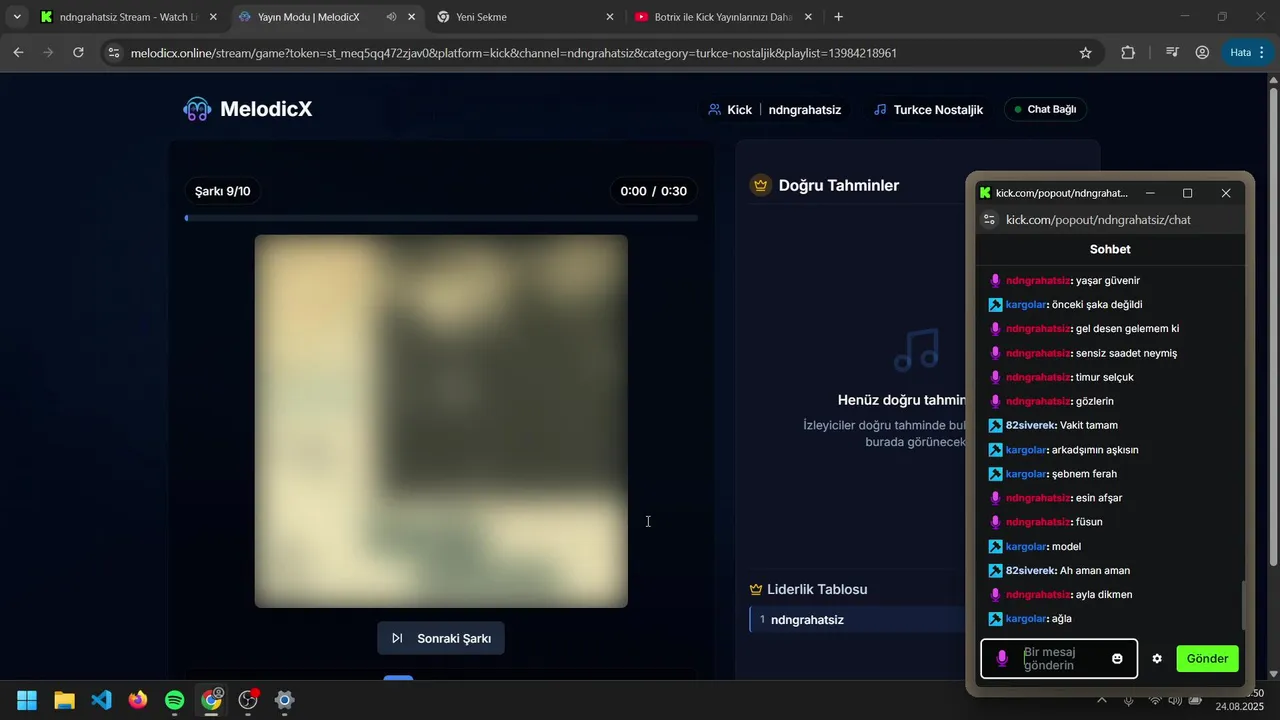Mute audio on MelodicX tab speaker icon
The height and width of the screenshot is (720, 1280).
(x=391, y=17)
